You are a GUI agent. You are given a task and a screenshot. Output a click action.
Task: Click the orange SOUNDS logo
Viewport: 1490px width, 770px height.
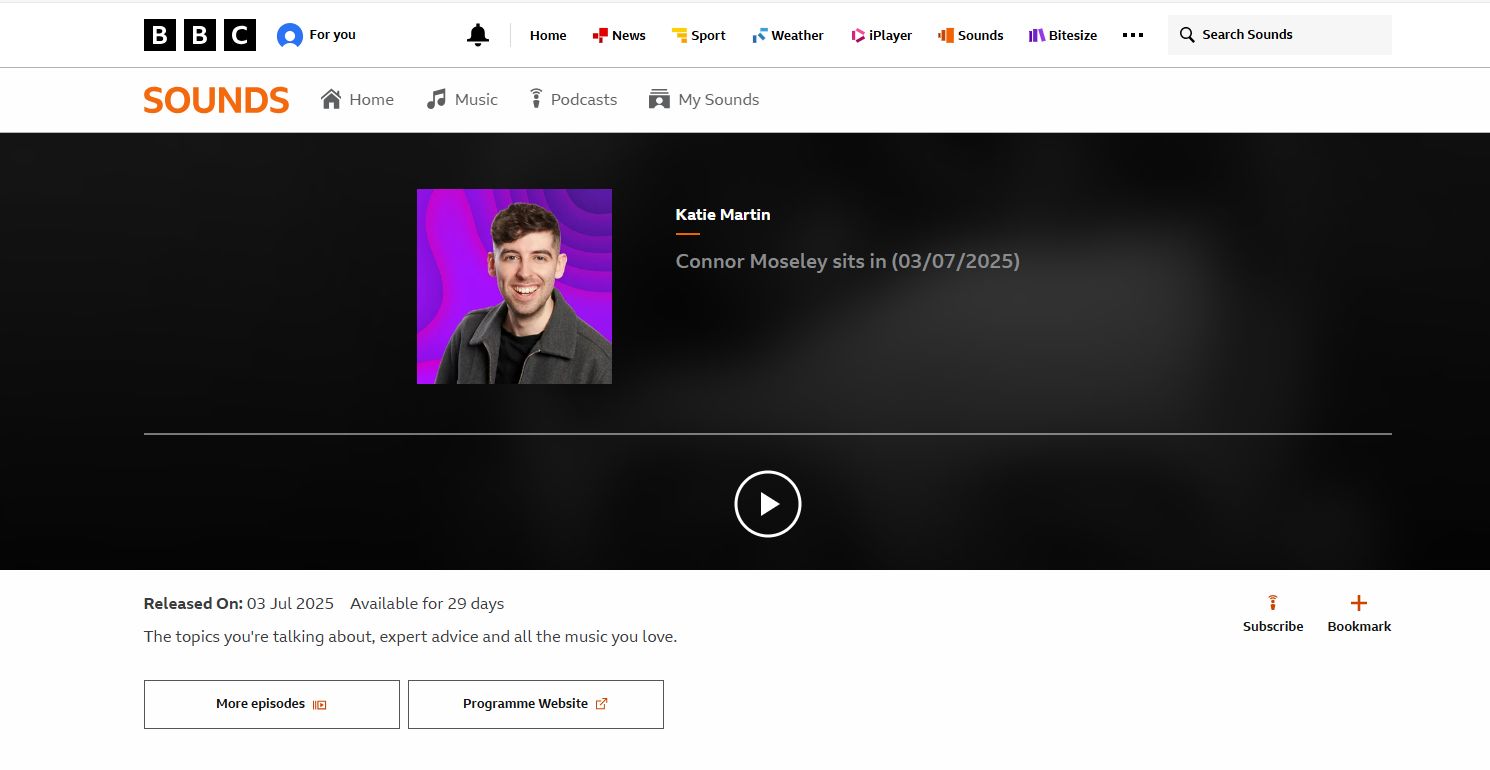coord(216,100)
